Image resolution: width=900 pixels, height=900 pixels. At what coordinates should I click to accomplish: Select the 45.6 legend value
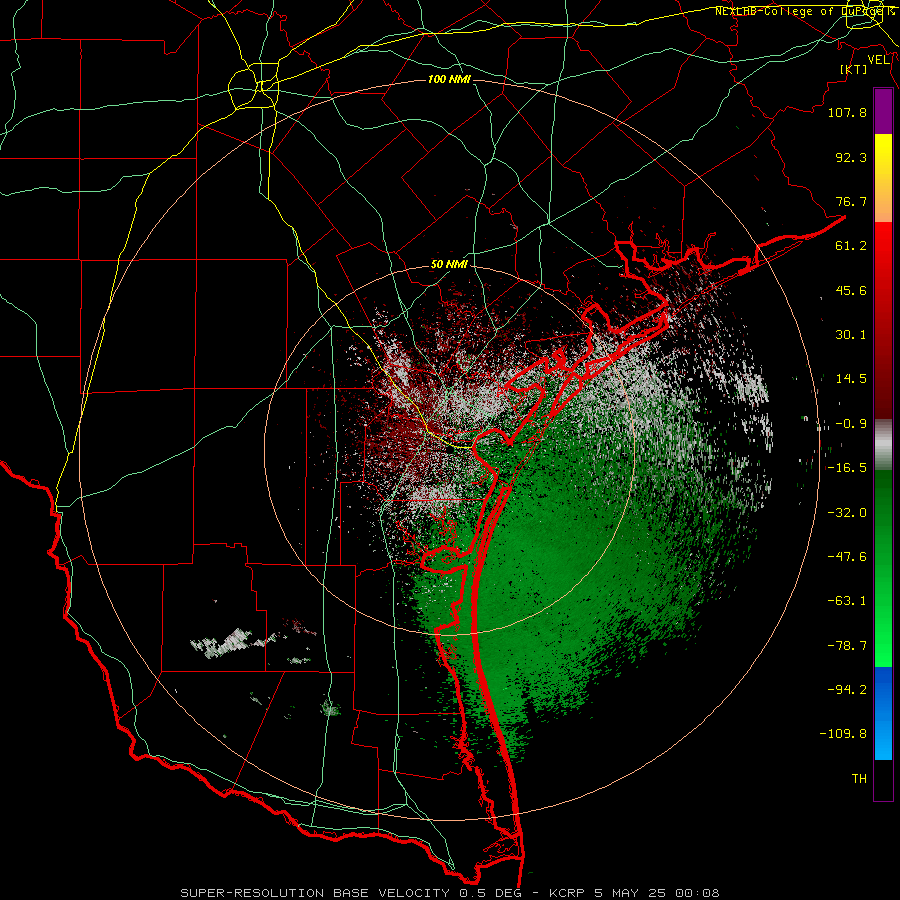point(851,290)
